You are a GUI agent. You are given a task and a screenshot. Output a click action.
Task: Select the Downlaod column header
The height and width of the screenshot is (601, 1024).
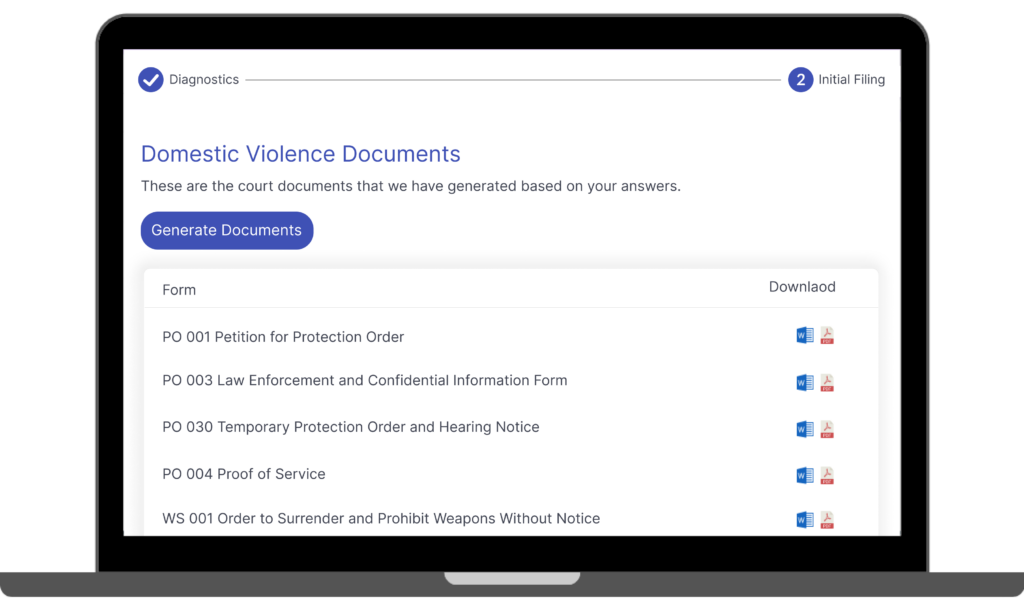pyautogui.click(x=802, y=287)
